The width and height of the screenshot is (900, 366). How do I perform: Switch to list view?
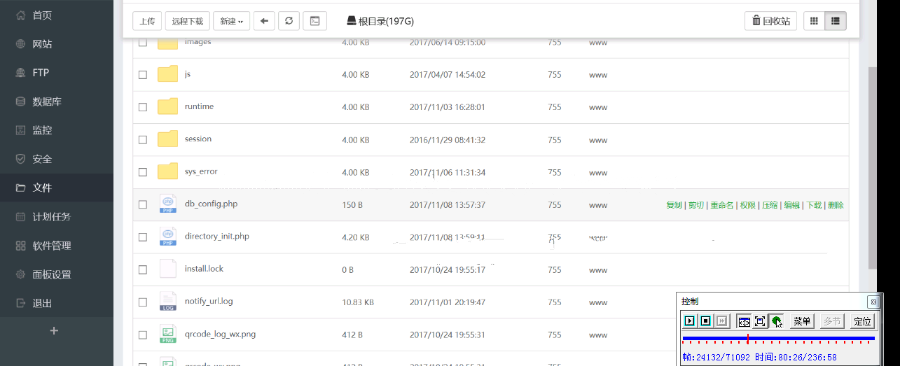(835, 21)
